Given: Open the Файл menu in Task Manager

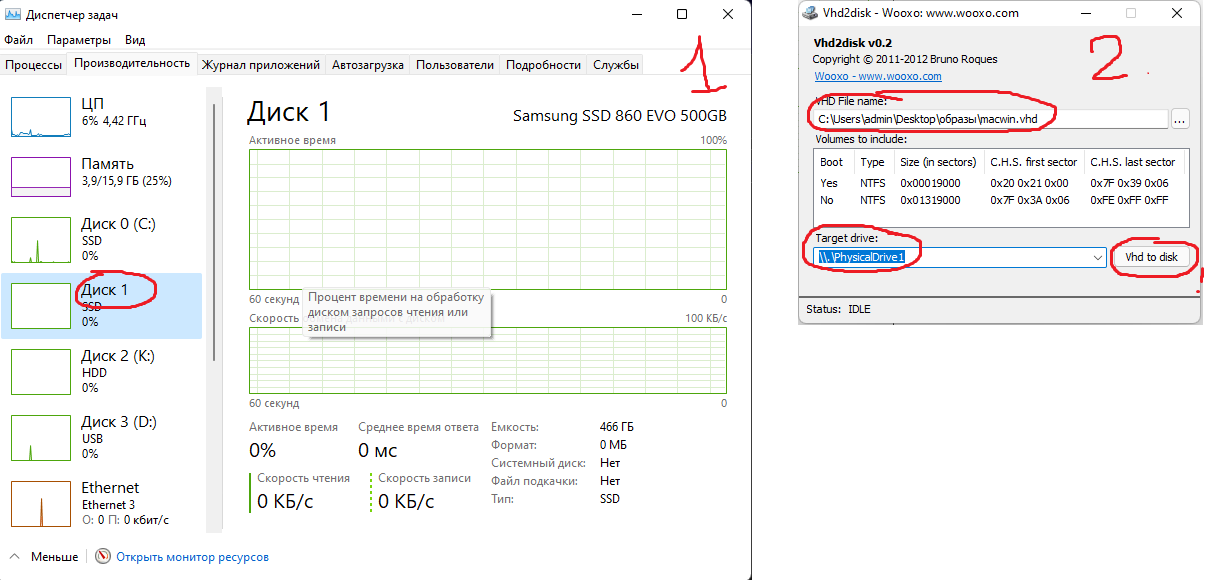Looking at the screenshot, I should [18, 40].
